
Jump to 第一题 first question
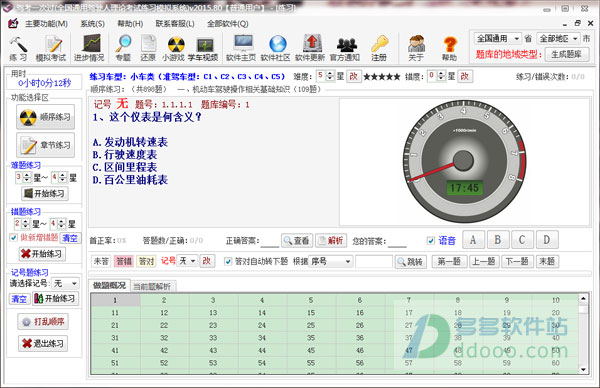(x=449, y=261)
